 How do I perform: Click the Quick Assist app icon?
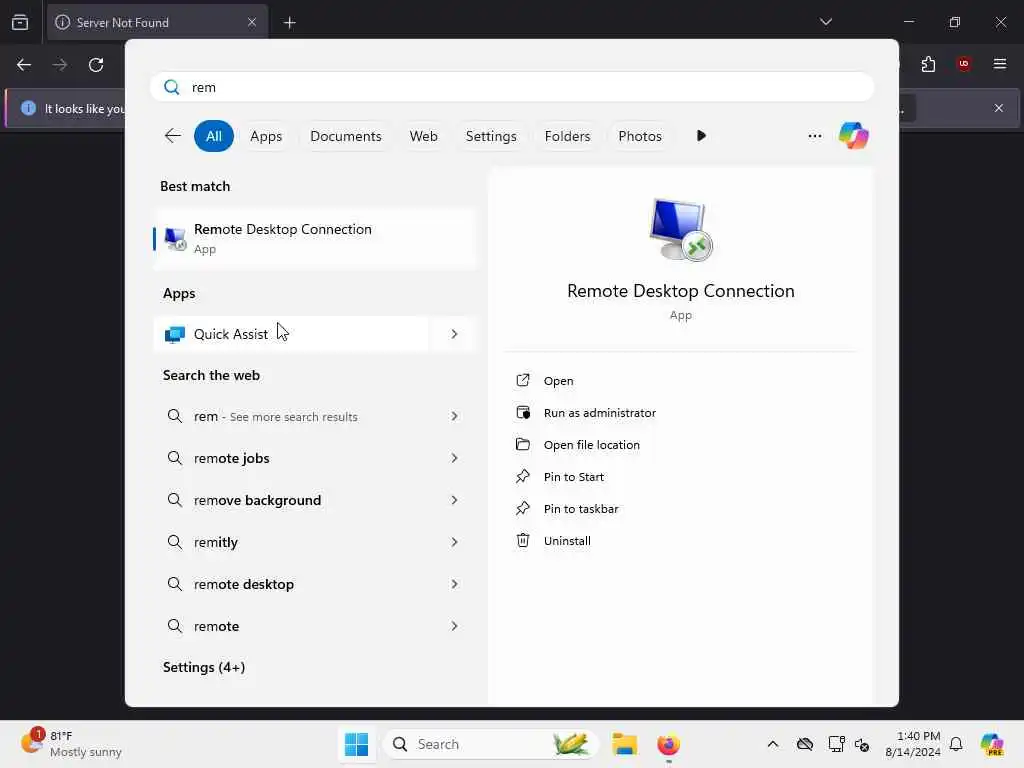coord(174,334)
